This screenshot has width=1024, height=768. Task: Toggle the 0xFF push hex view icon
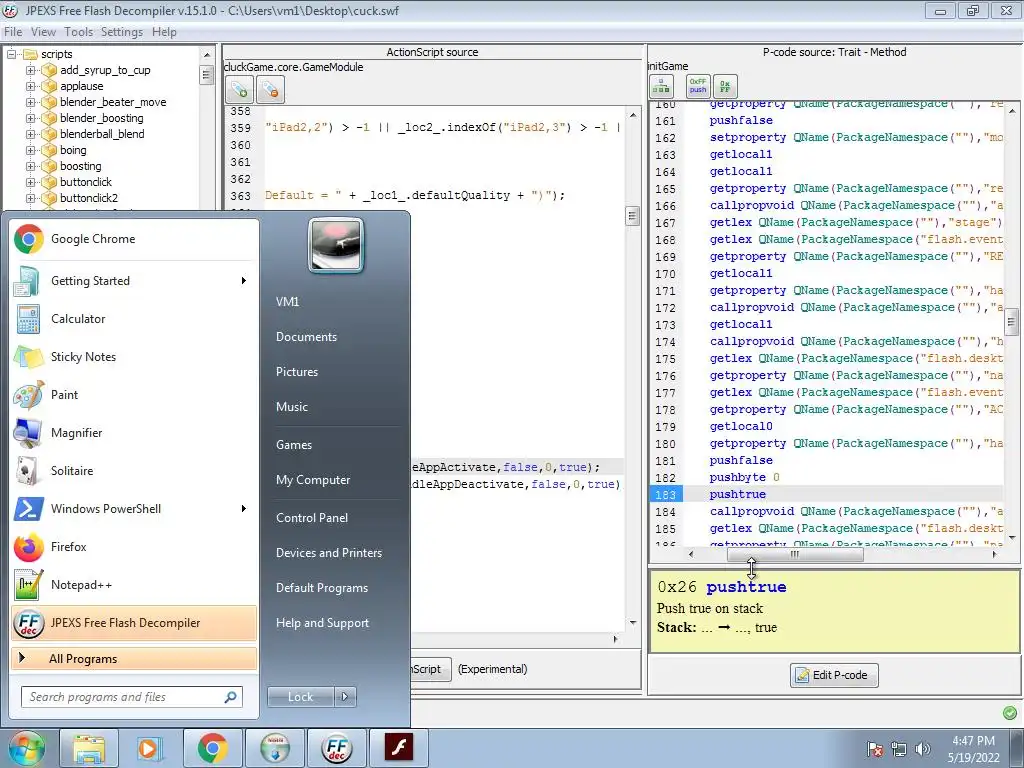[x=697, y=86]
